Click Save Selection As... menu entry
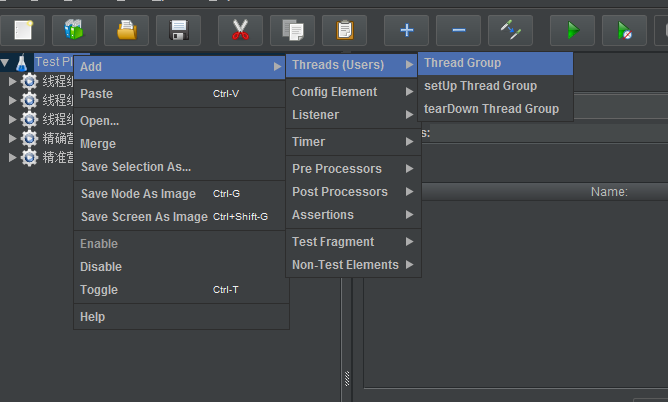The image size is (668, 402). coord(181,167)
